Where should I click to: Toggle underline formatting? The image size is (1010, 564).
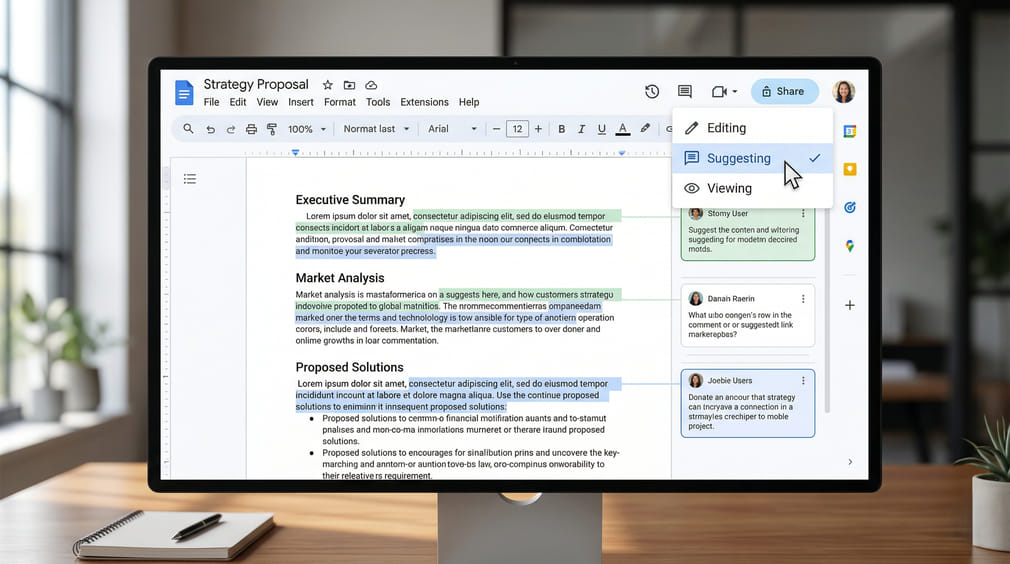pos(602,129)
